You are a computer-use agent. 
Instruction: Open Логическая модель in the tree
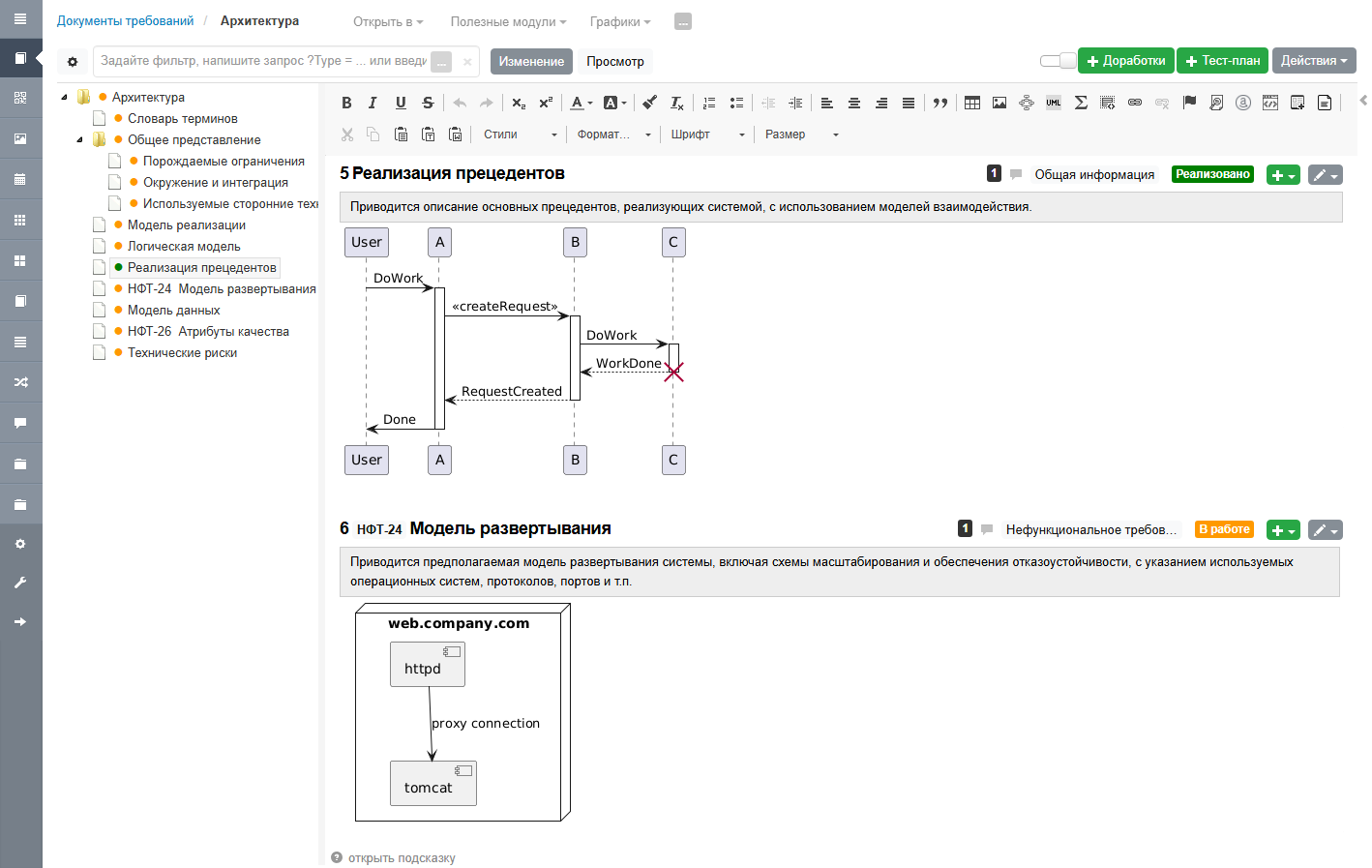(184, 247)
